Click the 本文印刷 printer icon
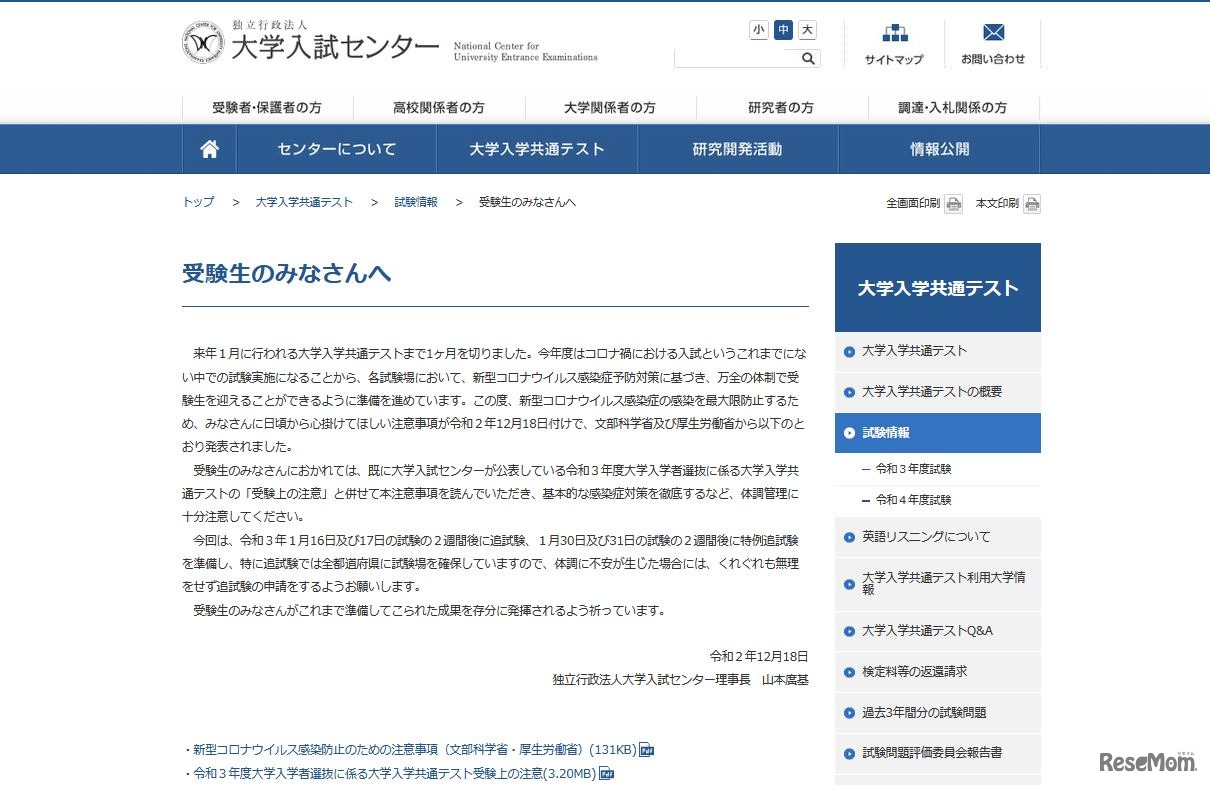Screen dimensions: 1210x785 click(x=1031, y=203)
